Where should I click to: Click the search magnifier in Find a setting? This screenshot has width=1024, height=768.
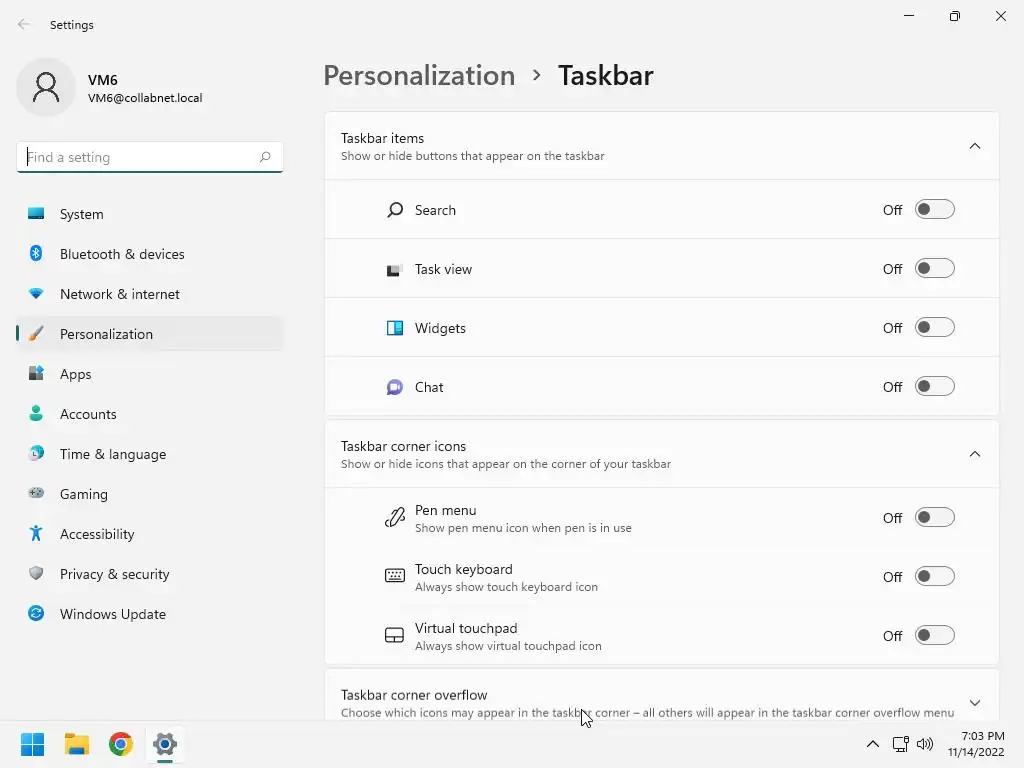[x=265, y=157]
